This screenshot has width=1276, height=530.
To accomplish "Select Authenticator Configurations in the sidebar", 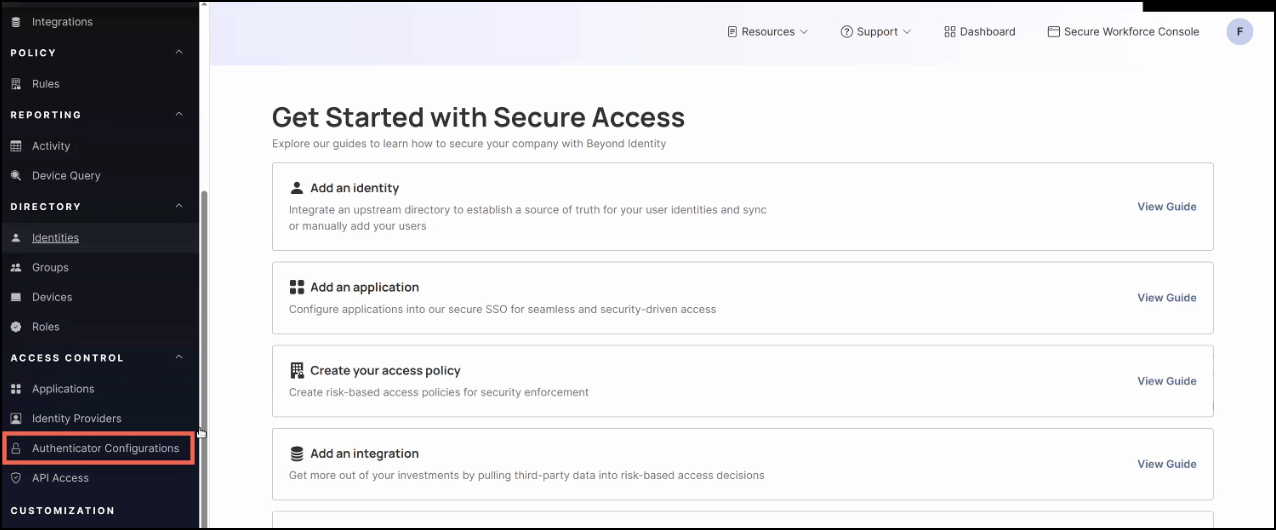I will 105,448.
